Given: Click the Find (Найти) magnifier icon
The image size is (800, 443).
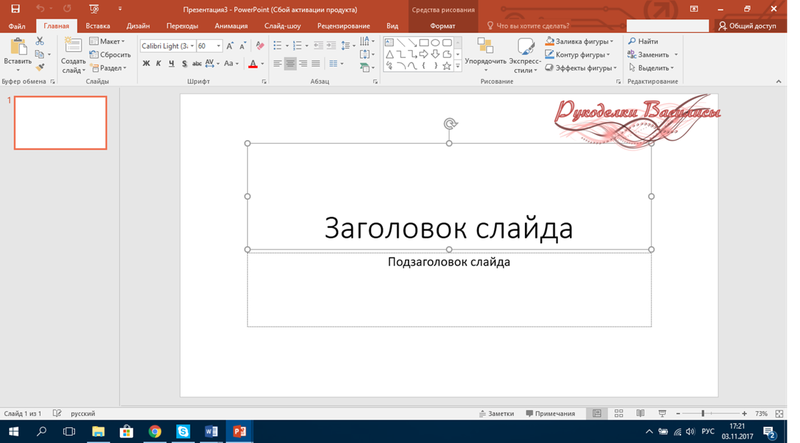Looking at the screenshot, I should tap(632, 41).
